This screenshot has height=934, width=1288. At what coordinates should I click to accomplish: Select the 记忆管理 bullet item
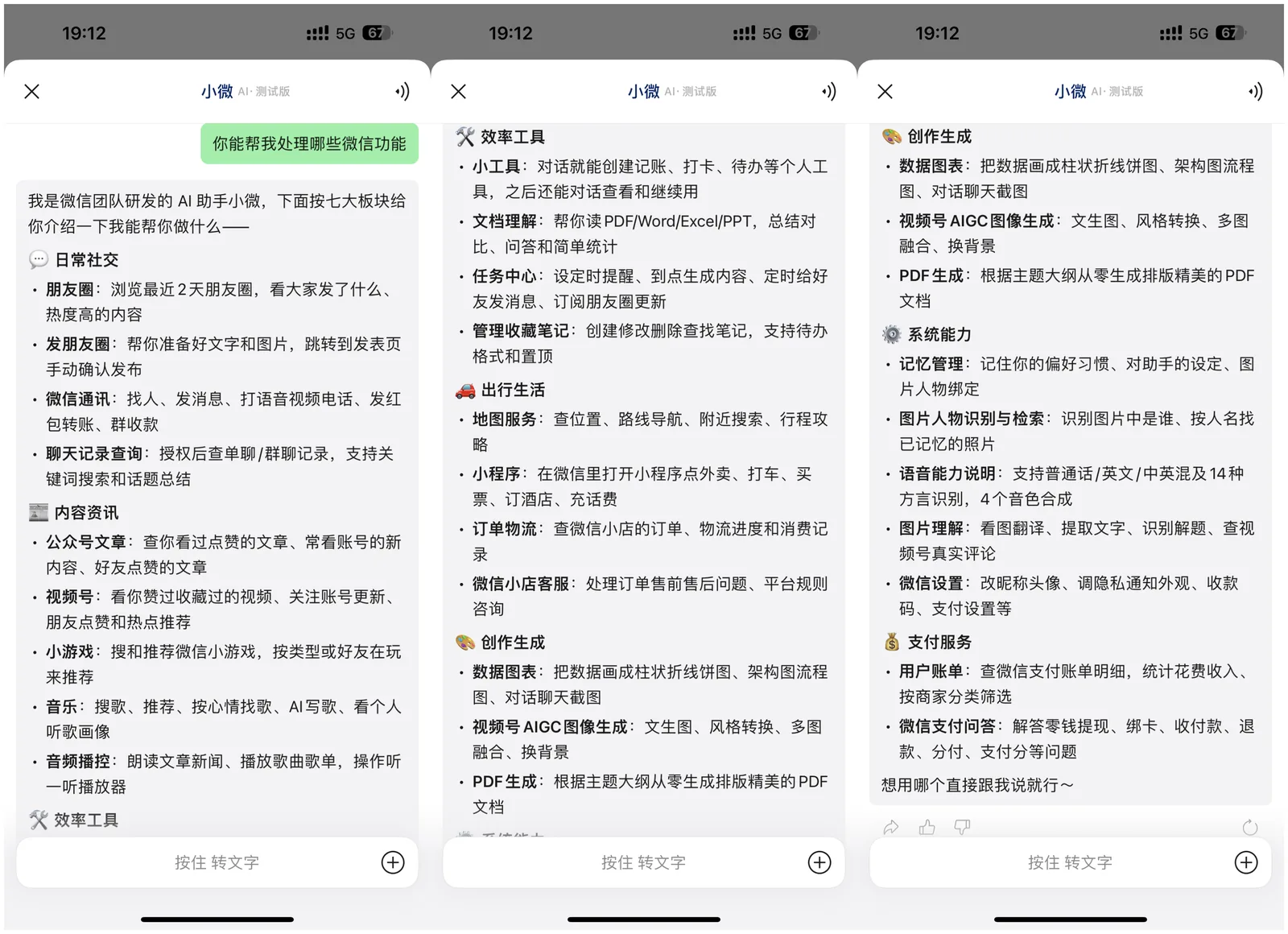coord(1071,376)
